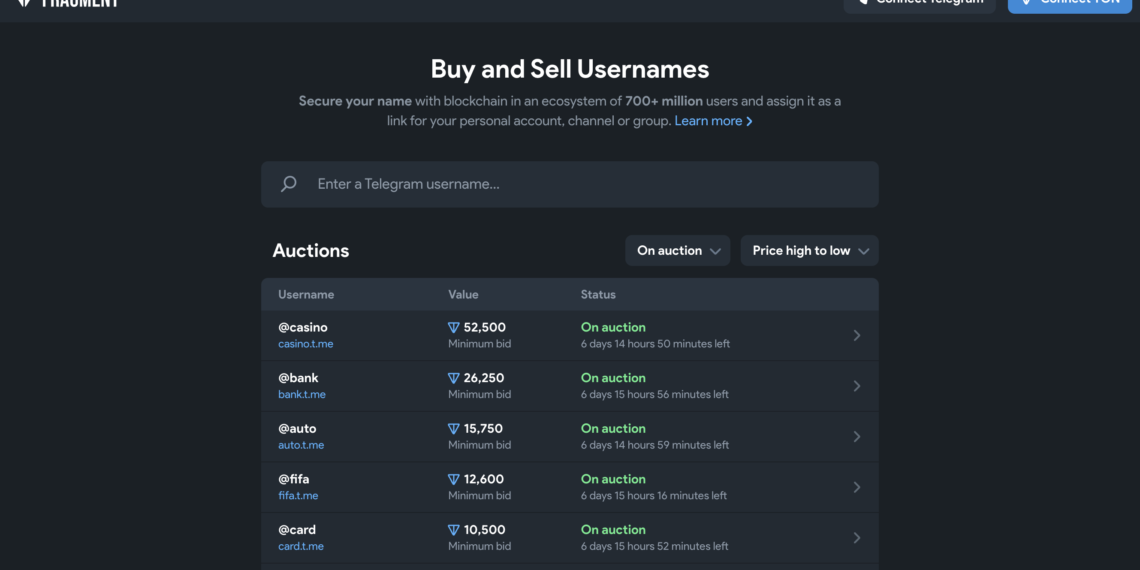
Task: Follow the Learn more link
Action: pos(713,121)
